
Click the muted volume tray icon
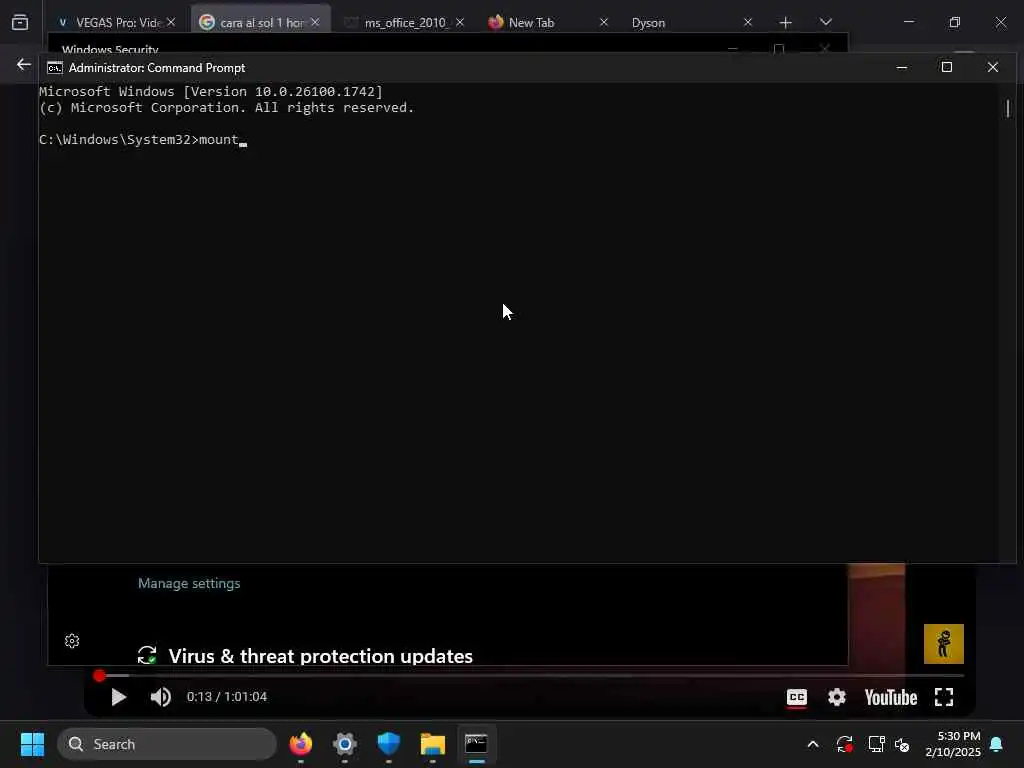903,744
